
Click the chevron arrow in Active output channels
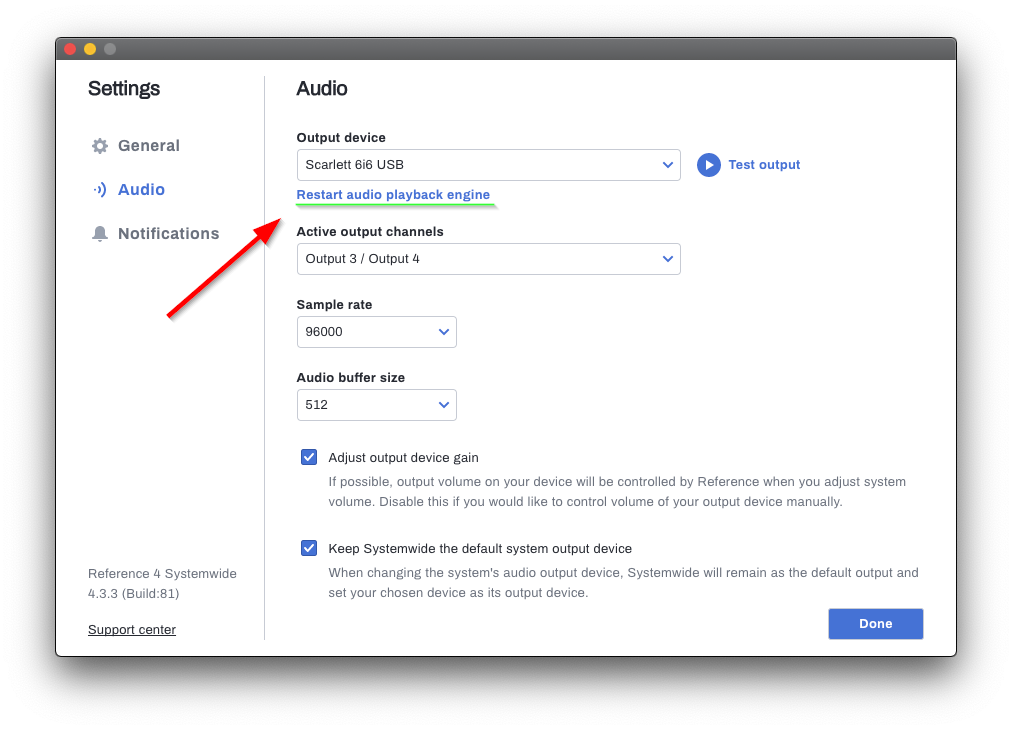[667, 259]
